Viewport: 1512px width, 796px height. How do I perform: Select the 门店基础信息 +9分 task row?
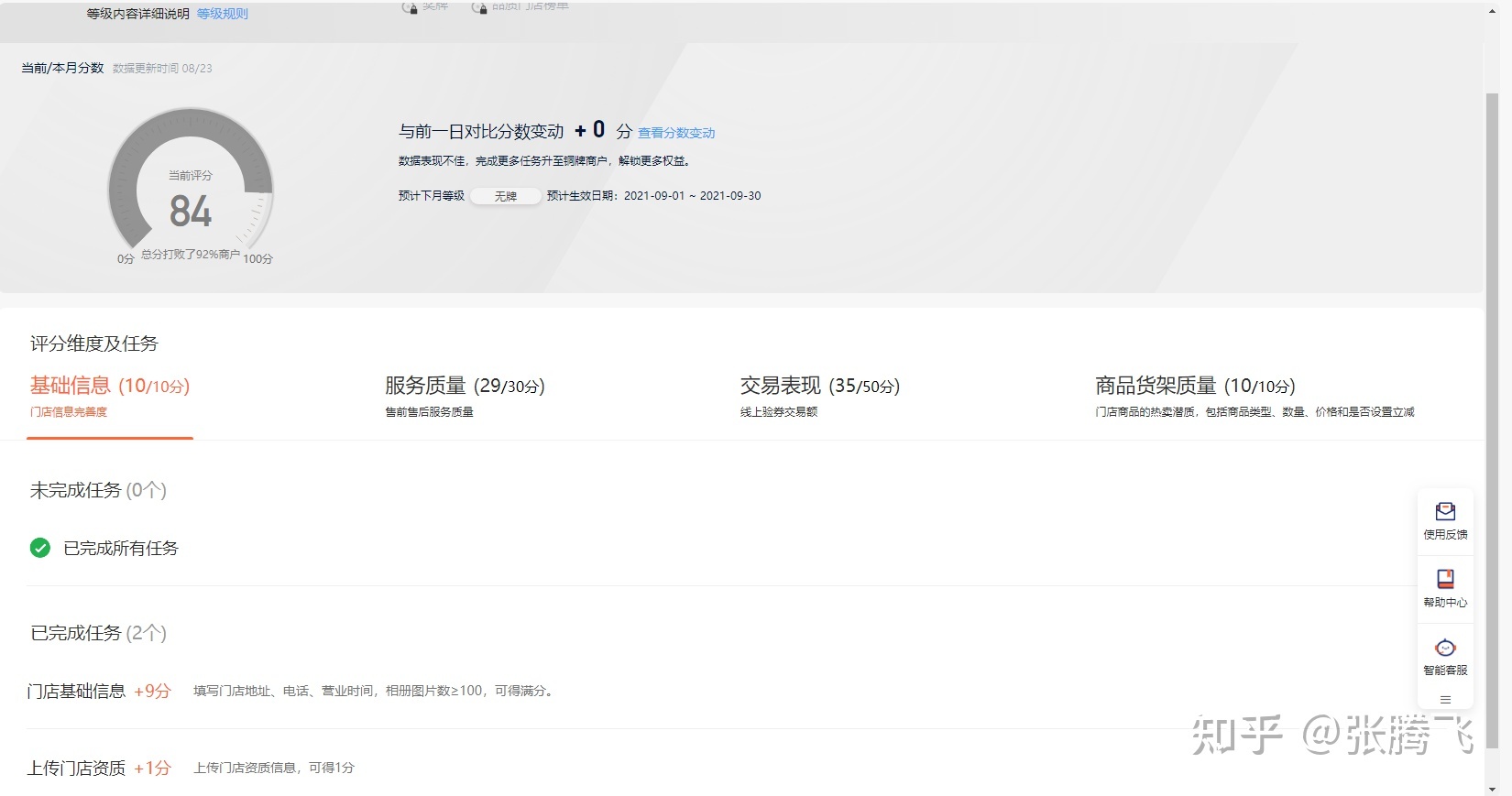click(719, 691)
